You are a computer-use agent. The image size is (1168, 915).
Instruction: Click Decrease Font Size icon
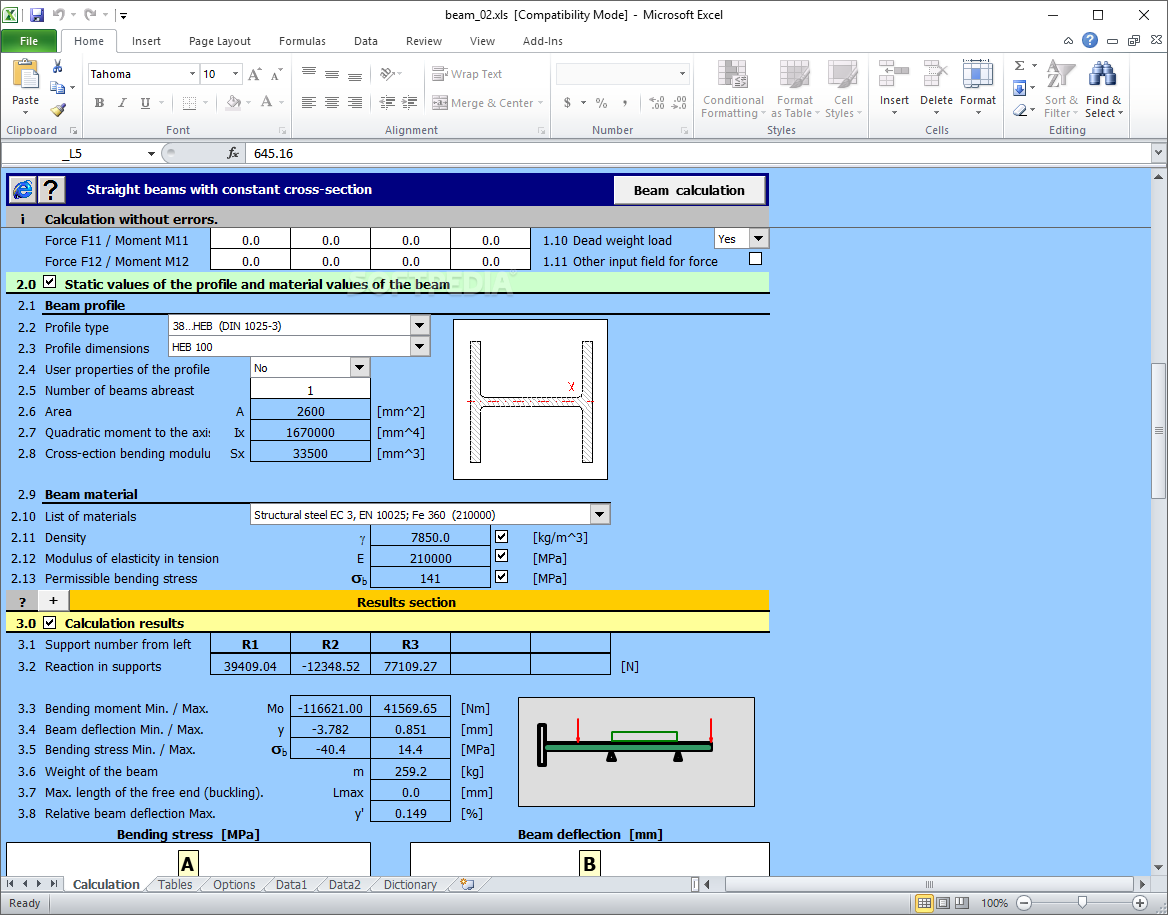point(276,75)
